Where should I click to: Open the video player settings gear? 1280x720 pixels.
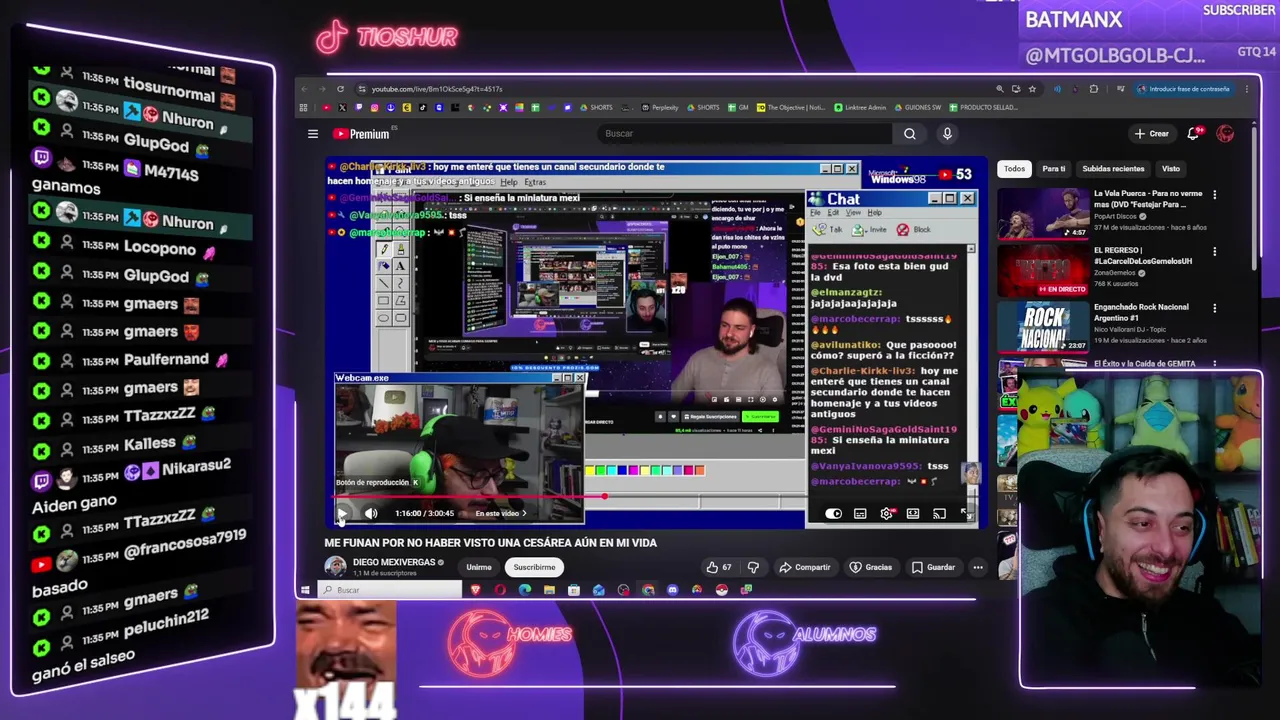coord(886,514)
